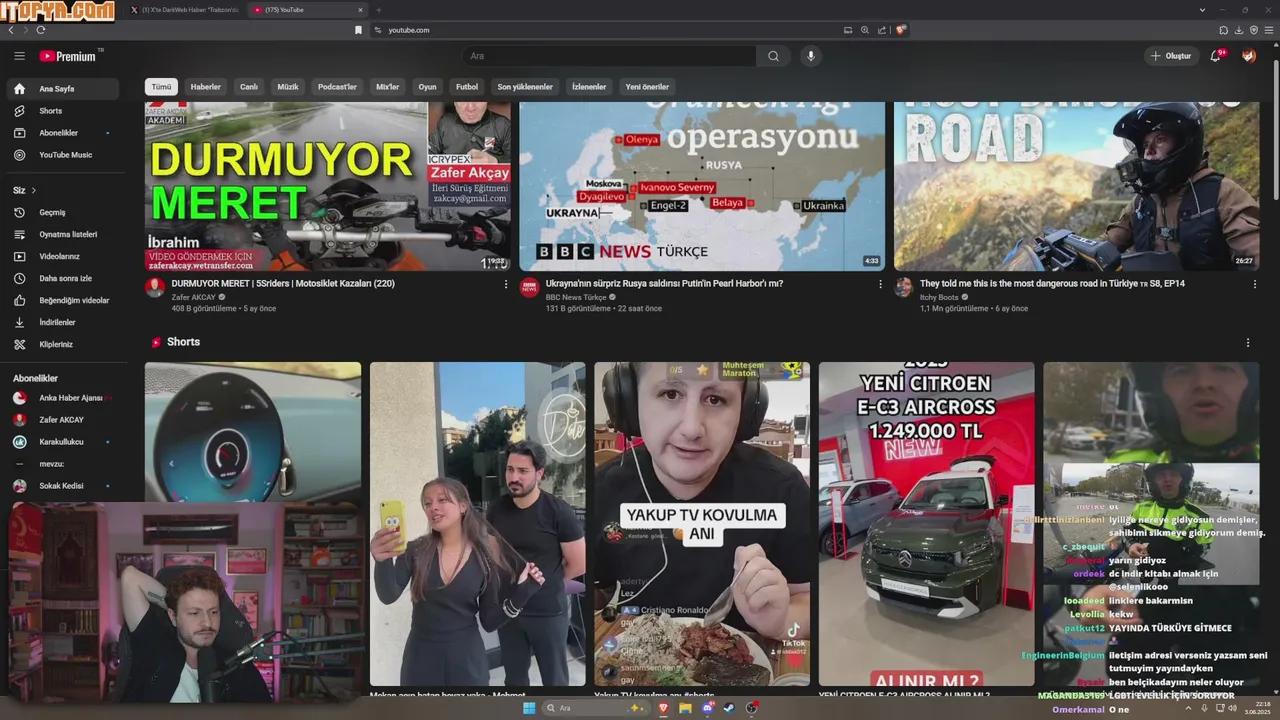Start voice search with the microphone icon
This screenshot has width=1280, height=720.
(811, 56)
